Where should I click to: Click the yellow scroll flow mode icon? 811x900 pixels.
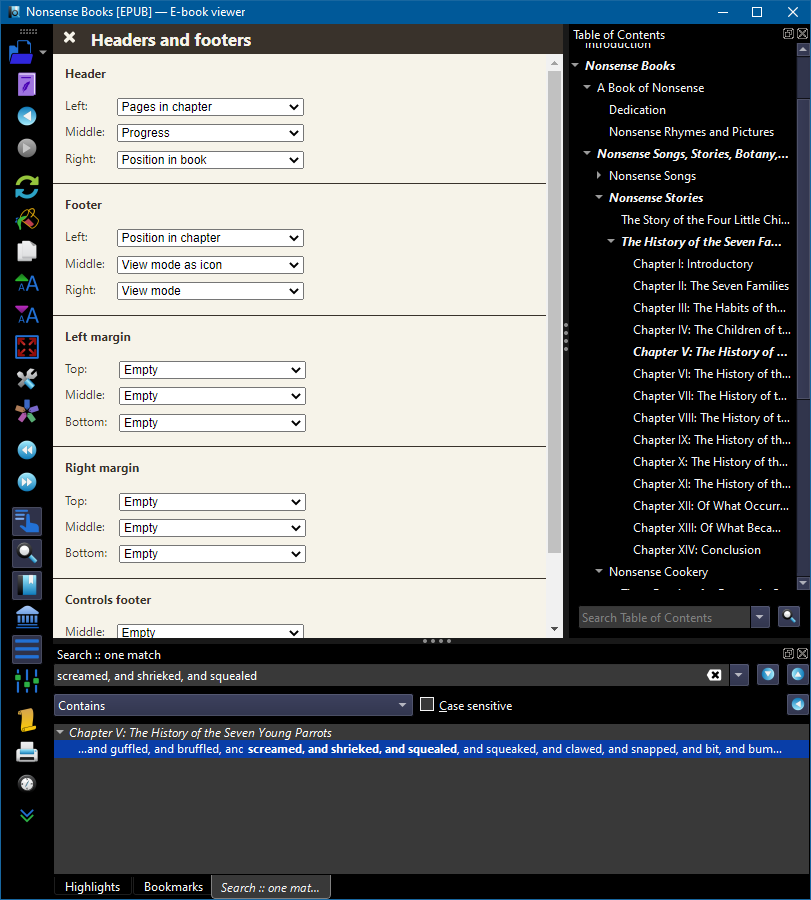(x=26, y=720)
